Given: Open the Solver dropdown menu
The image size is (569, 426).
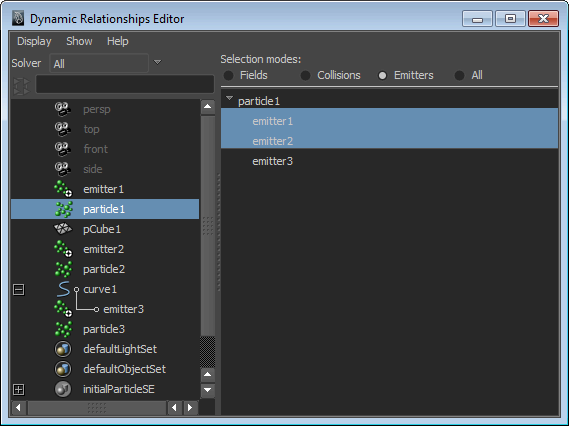Looking at the screenshot, I should tap(157, 62).
